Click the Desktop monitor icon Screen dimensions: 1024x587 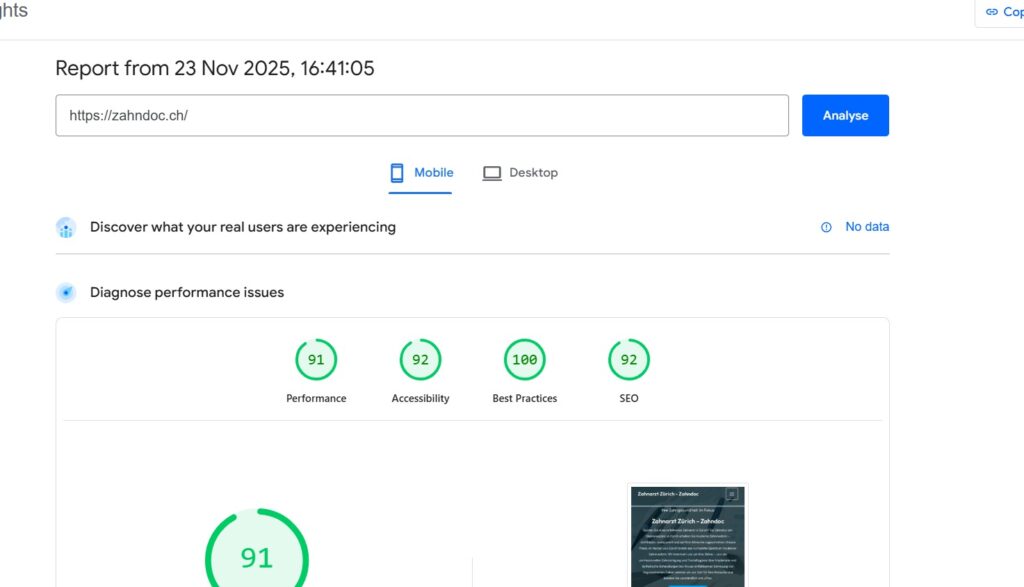[x=492, y=173]
